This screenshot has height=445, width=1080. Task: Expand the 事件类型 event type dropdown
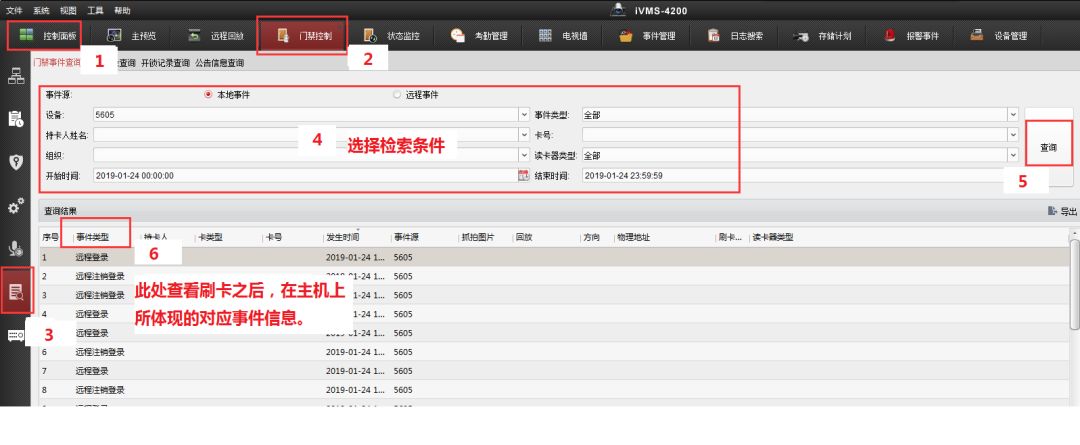(1013, 115)
